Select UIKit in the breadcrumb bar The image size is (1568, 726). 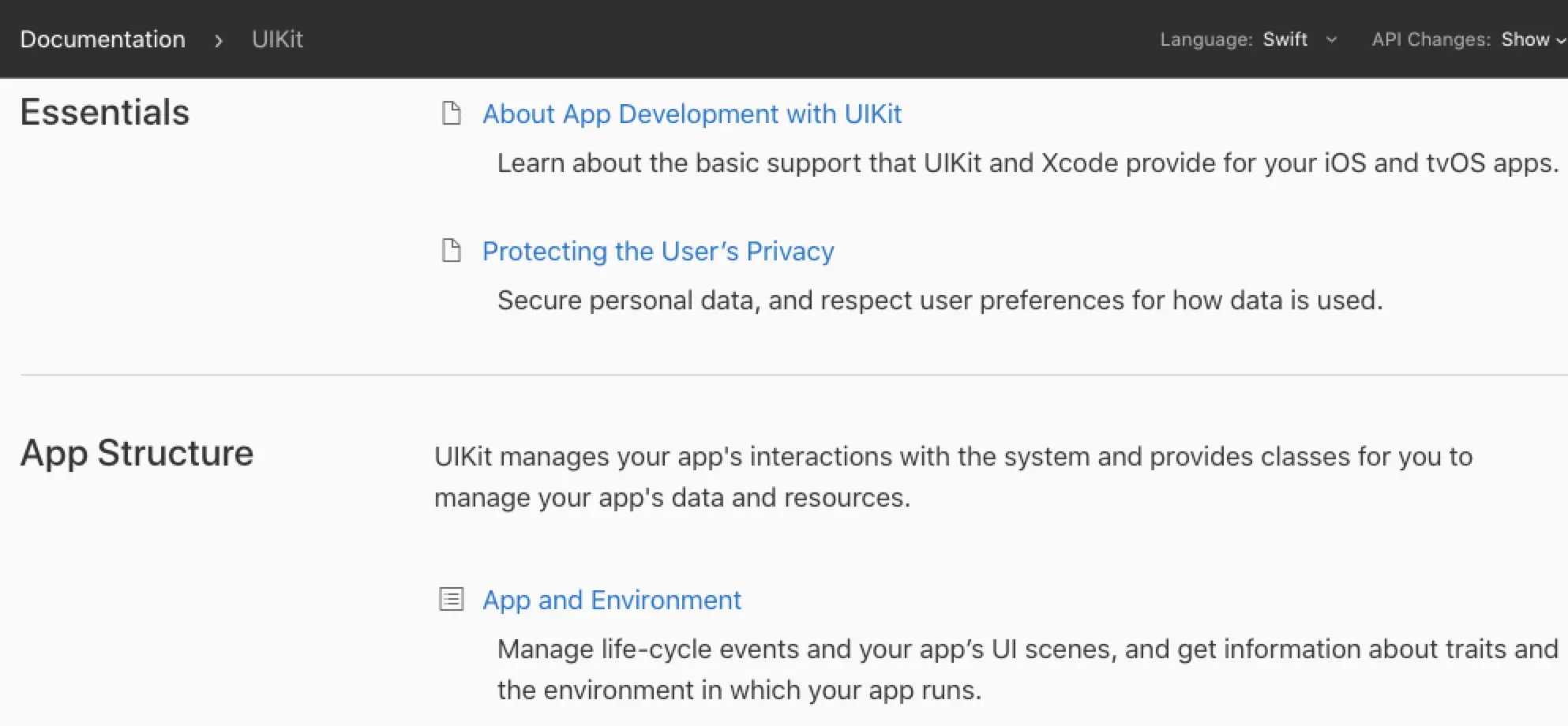pos(277,39)
